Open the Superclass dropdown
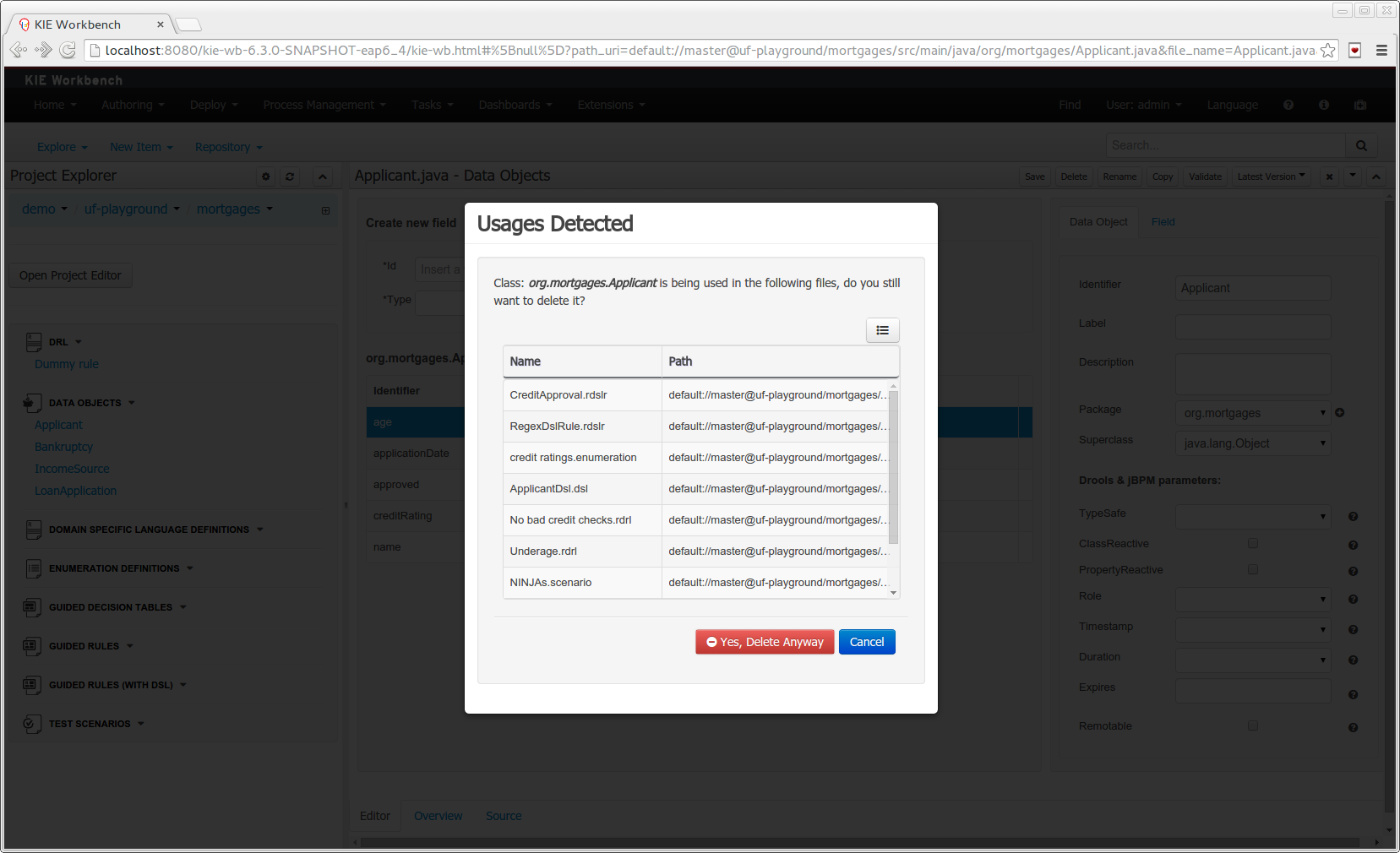This screenshot has height=853, width=1400. (1252, 443)
